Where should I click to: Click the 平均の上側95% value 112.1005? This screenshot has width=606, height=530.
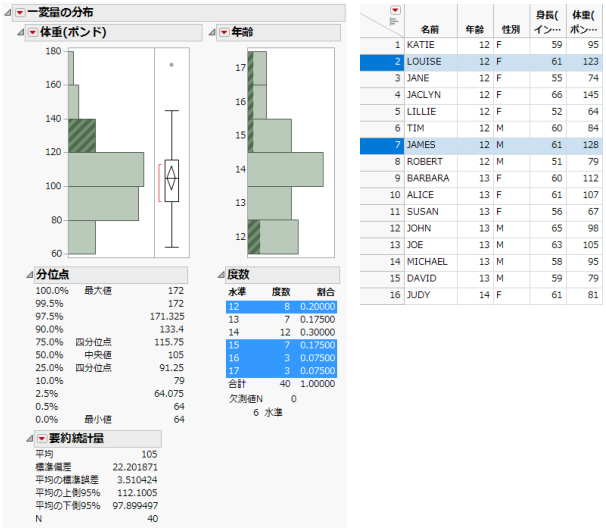coord(137,493)
